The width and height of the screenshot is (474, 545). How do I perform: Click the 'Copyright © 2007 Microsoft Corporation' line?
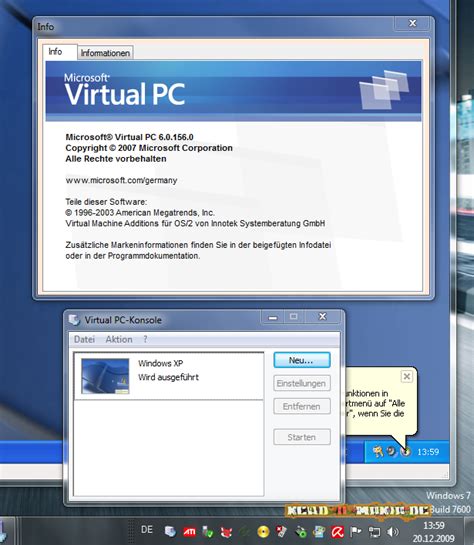149,148
